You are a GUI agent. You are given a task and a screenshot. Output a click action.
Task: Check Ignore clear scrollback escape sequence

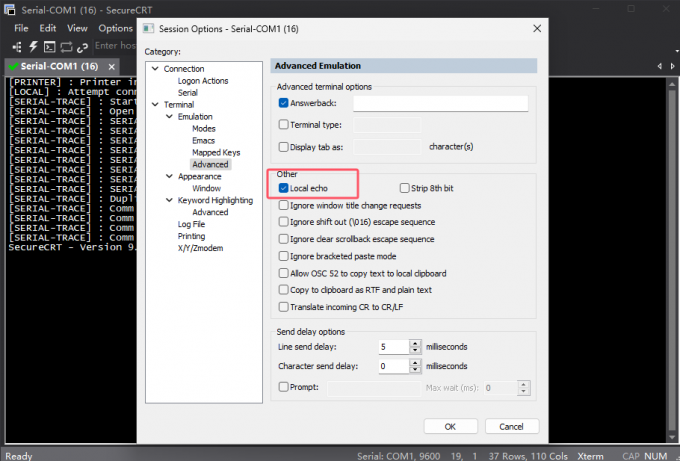(284, 239)
